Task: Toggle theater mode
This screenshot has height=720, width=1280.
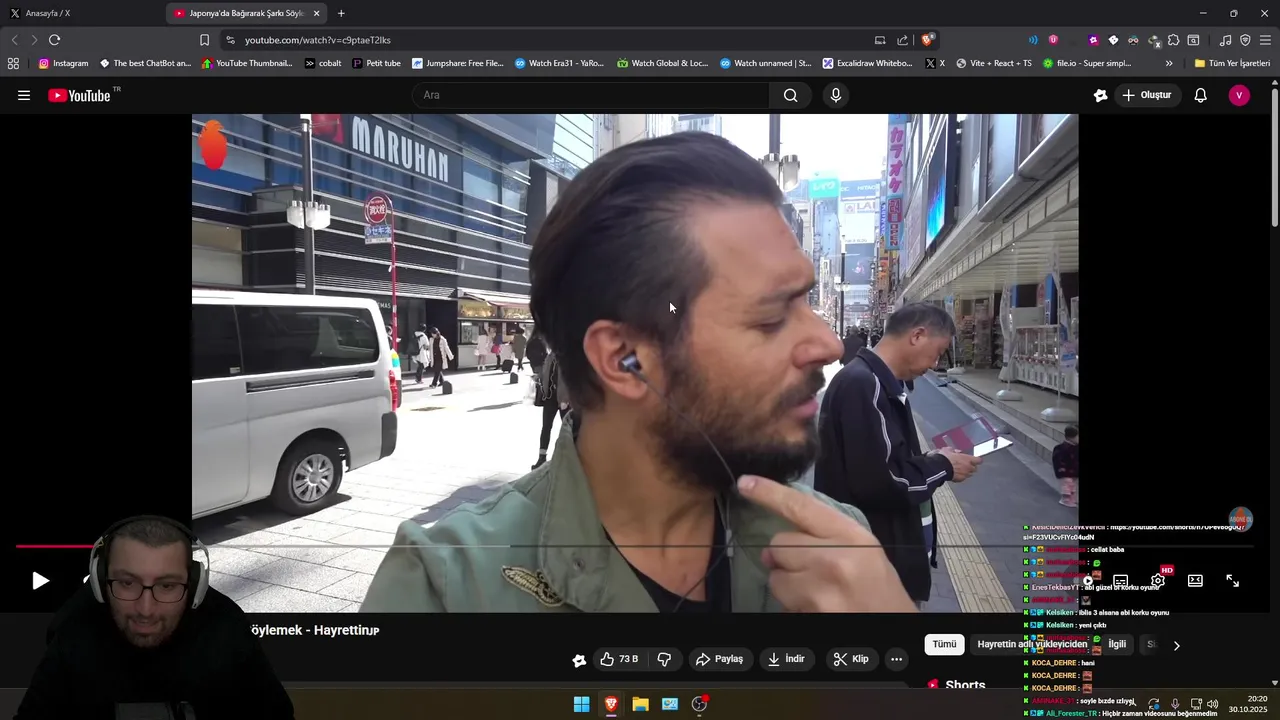Action: [x=1195, y=580]
